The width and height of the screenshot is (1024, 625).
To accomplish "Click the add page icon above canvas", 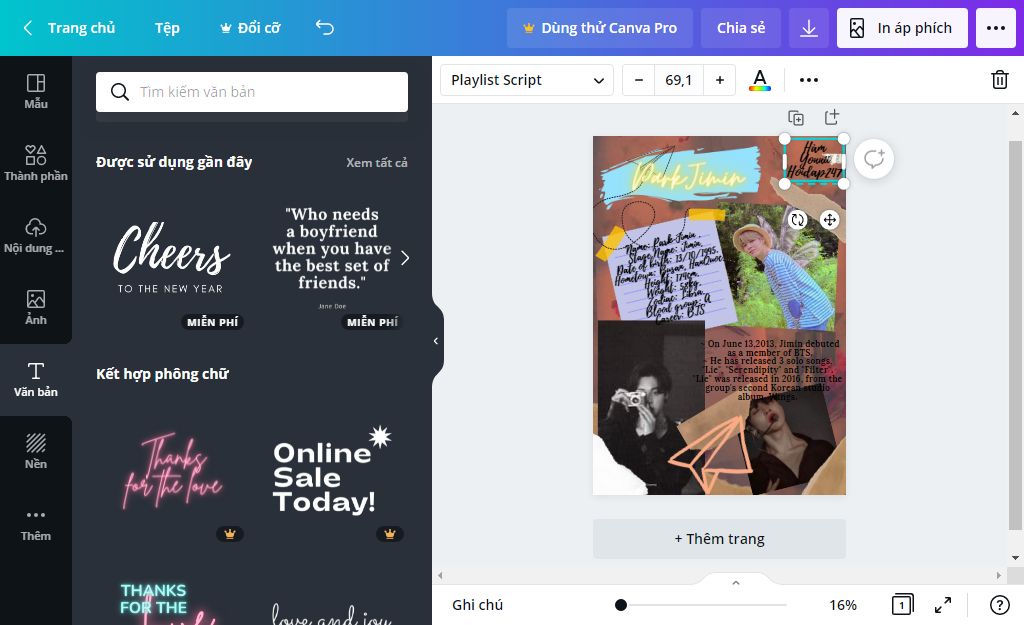I will click(x=831, y=117).
